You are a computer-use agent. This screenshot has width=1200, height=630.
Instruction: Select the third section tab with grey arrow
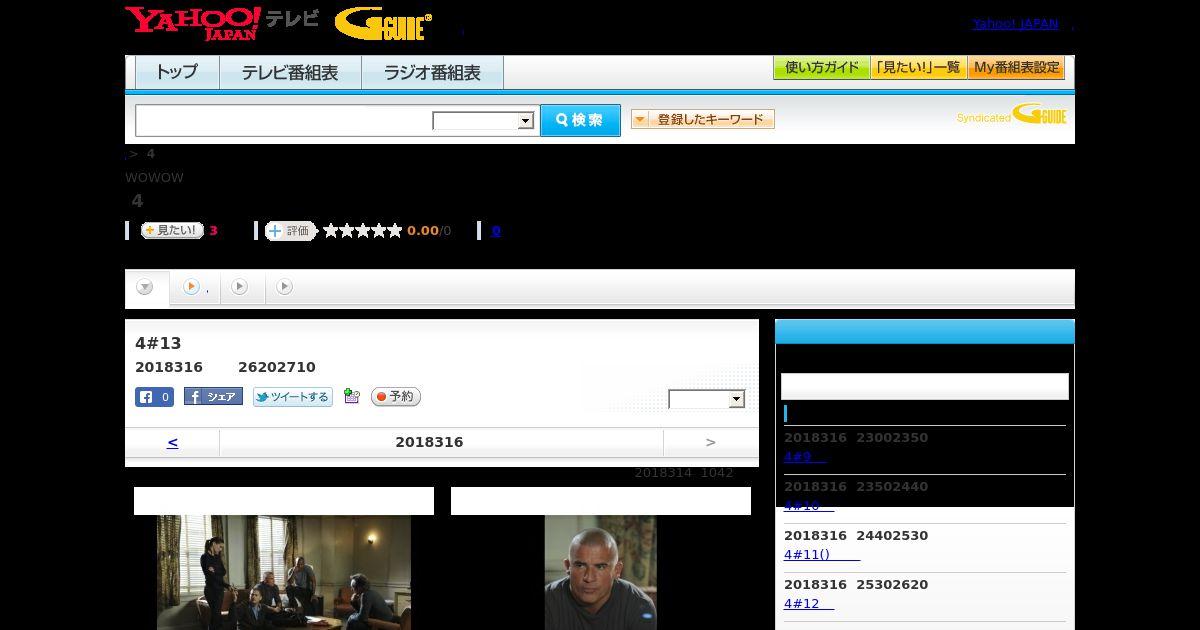(x=240, y=288)
